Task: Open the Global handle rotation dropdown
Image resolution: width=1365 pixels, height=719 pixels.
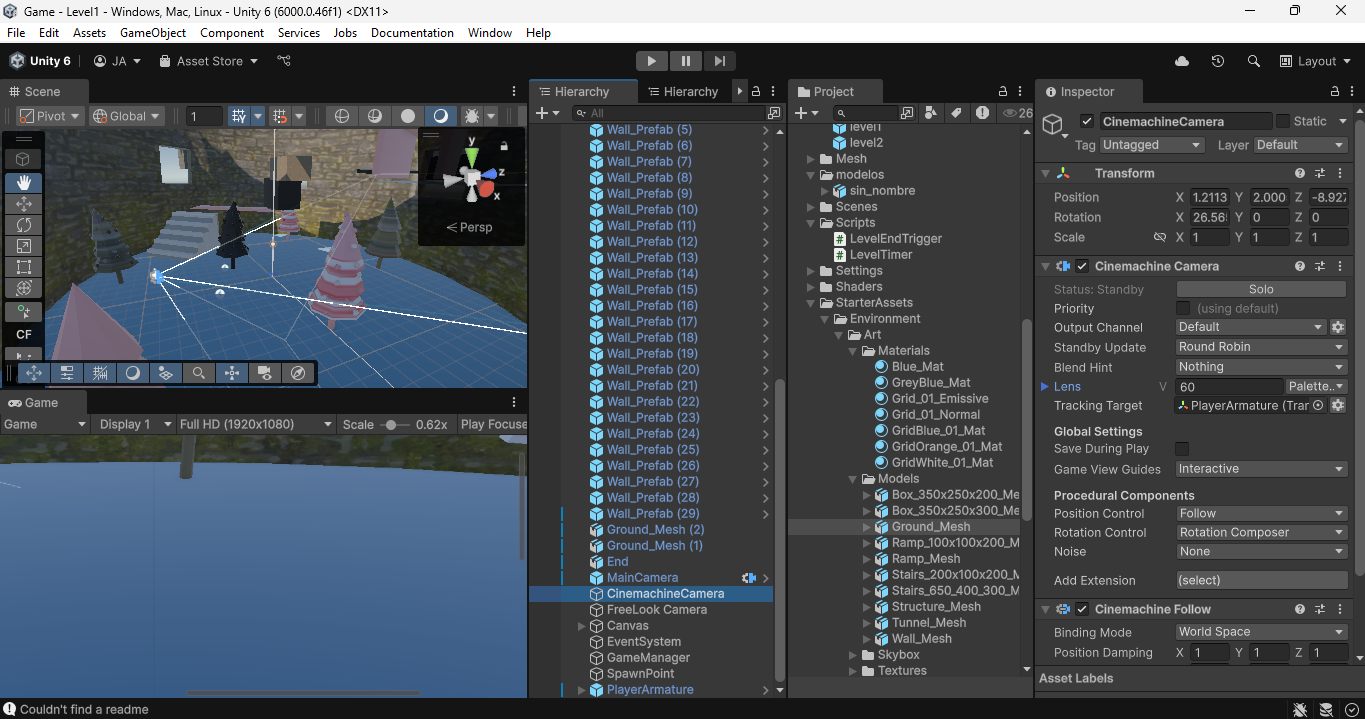Action: [125, 116]
